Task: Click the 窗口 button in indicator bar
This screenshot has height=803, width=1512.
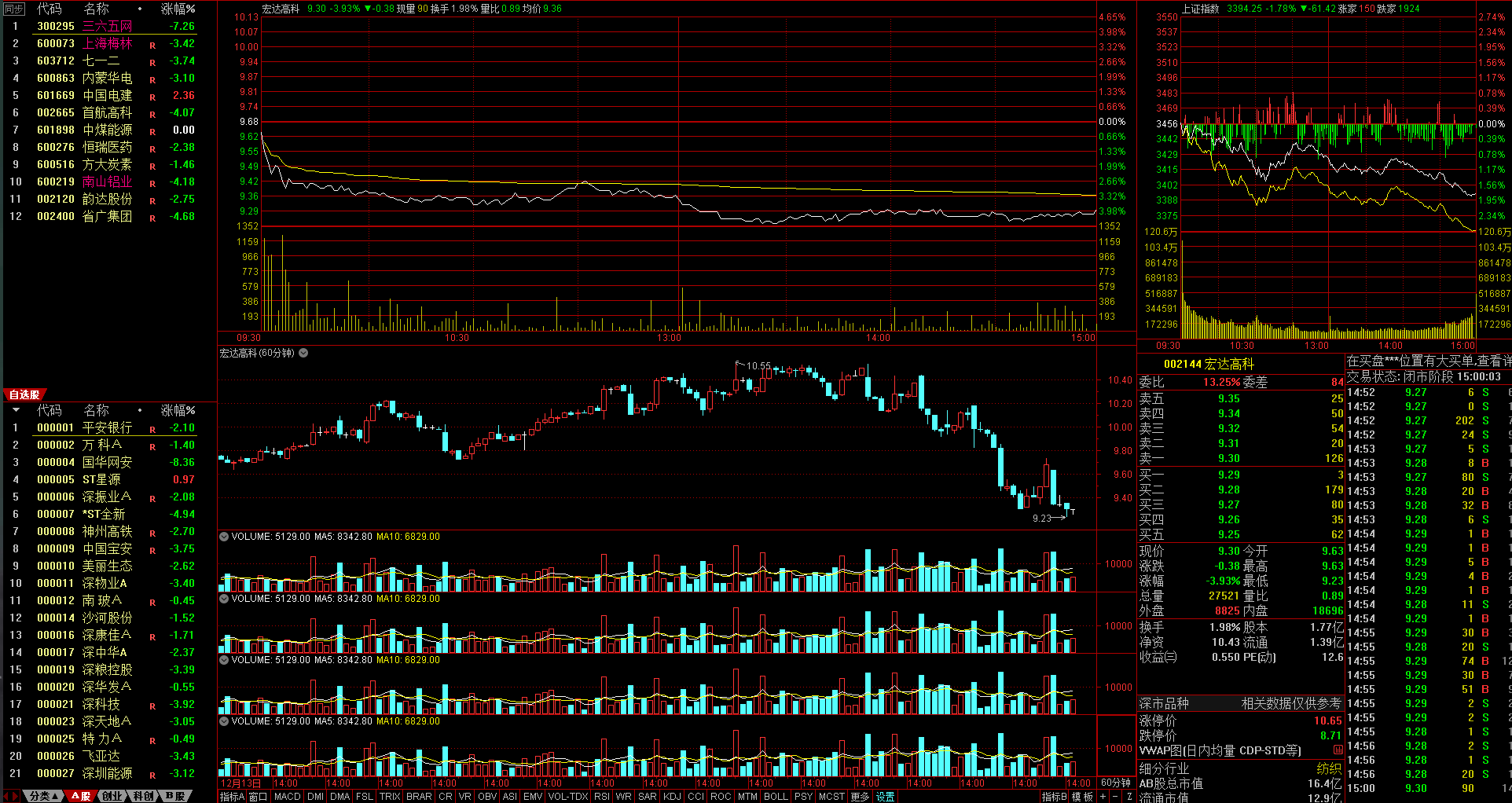Action: point(259,796)
